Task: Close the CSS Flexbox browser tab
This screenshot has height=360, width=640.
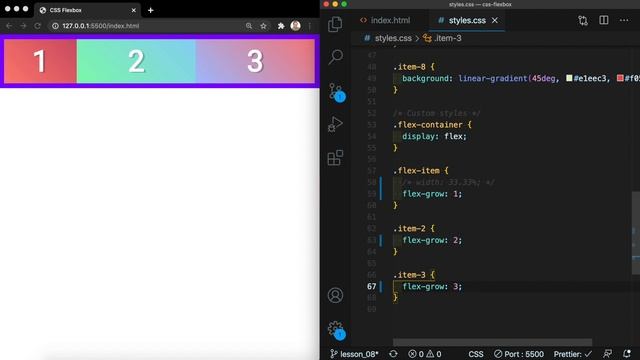Action: (x=133, y=10)
